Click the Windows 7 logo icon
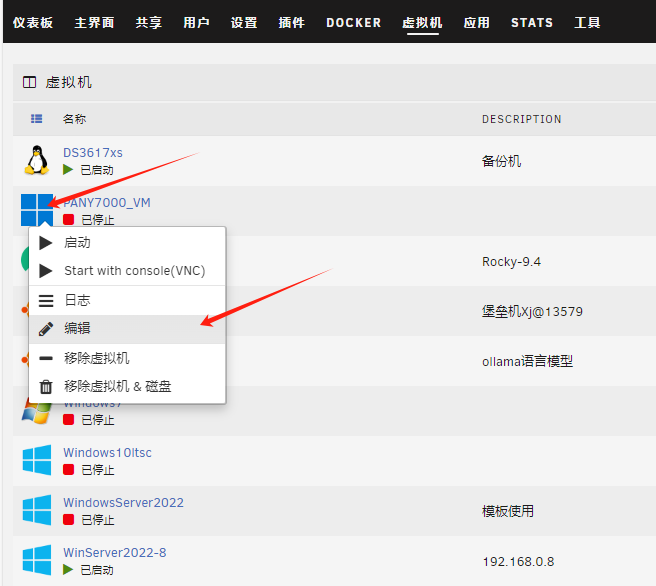This screenshot has width=656, height=586. (x=37, y=409)
